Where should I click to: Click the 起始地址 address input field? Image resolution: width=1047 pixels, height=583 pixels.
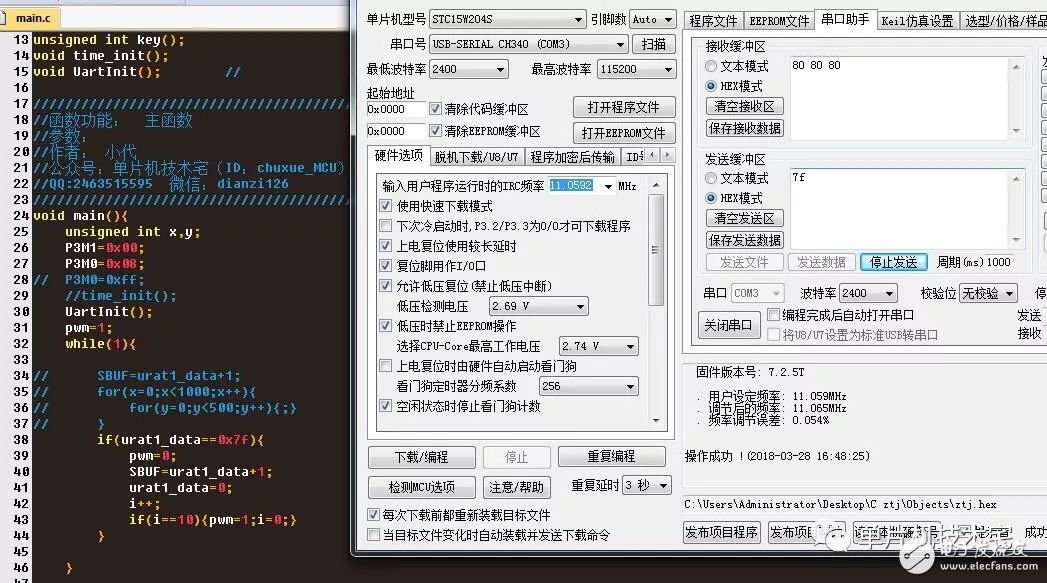(x=399, y=110)
